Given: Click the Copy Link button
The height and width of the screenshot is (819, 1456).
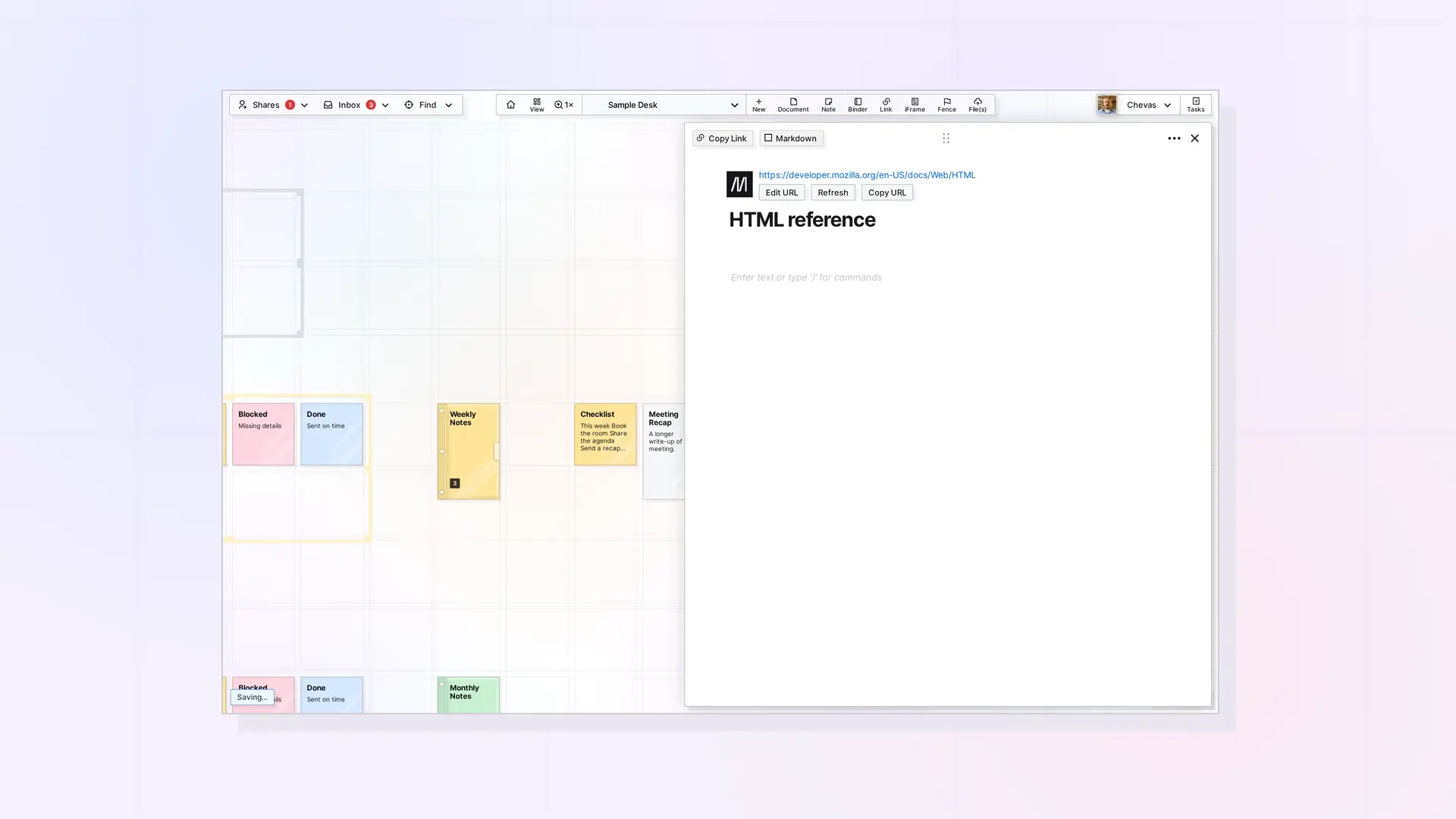Looking at the screenshot, I should pyautogui.click(x=722, y=138).
